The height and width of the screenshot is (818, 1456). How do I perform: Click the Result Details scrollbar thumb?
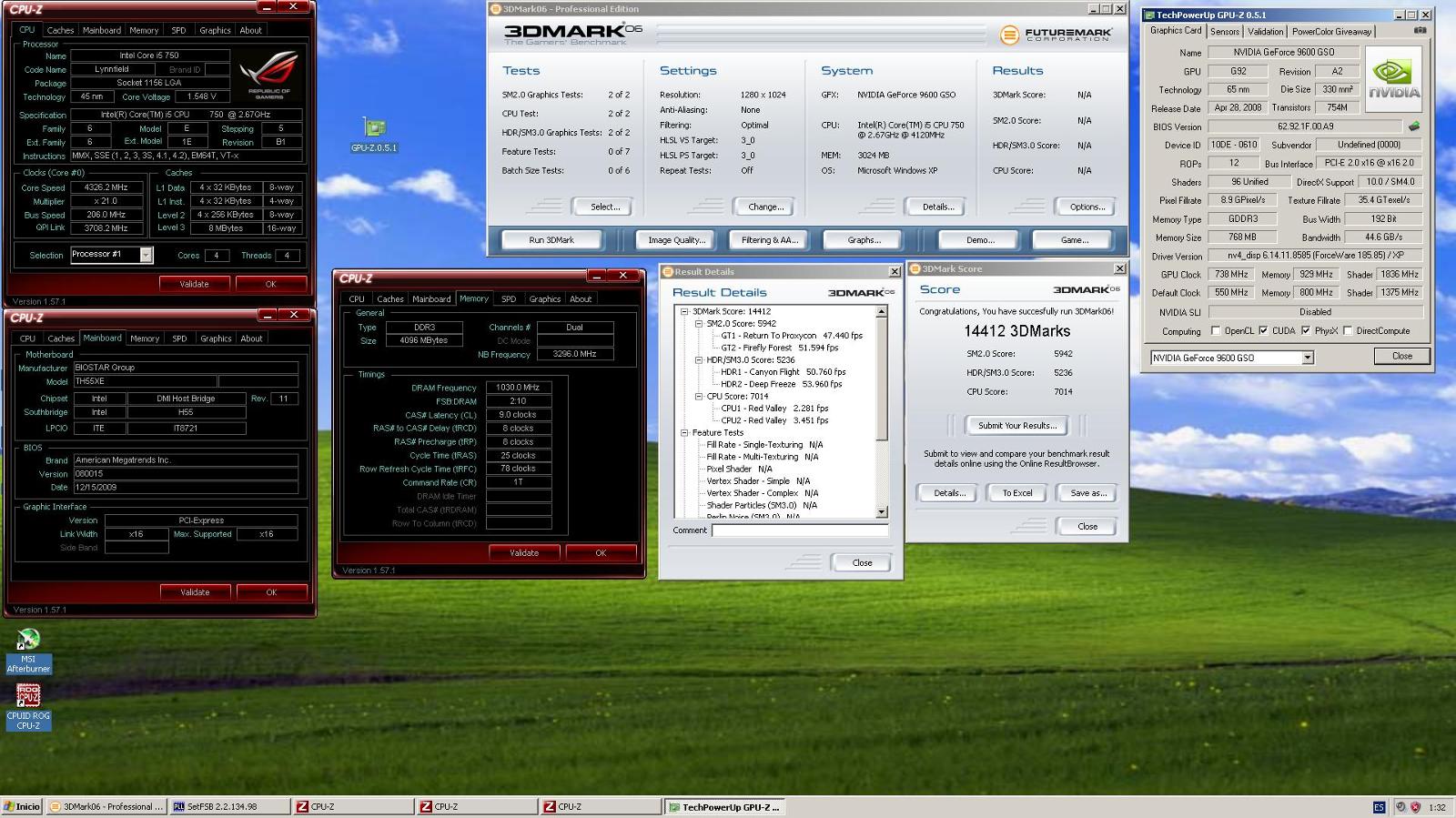click(x=881, y=379)
